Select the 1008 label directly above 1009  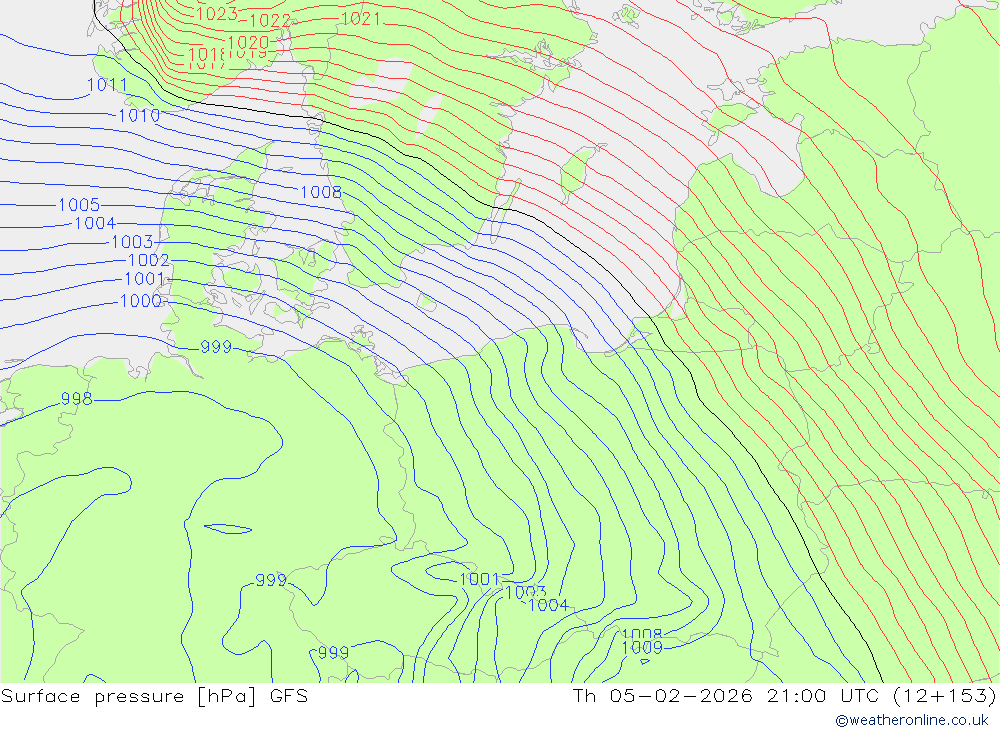pyautogui.click(x=642, y=634)
